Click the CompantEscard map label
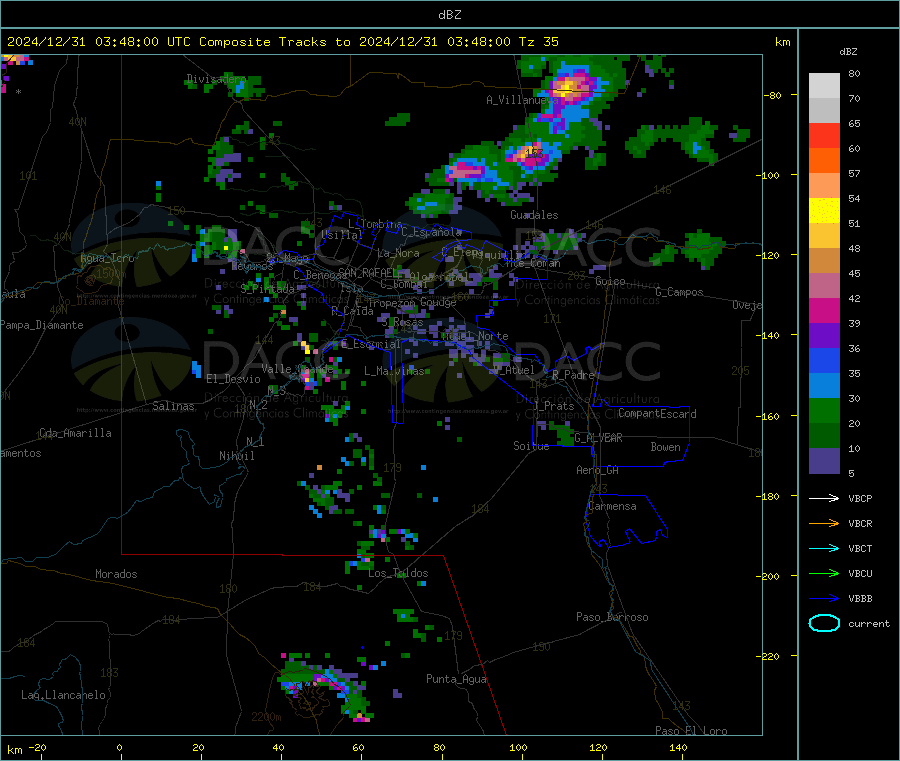The image size is (900, 761). [x=657, y=413]
